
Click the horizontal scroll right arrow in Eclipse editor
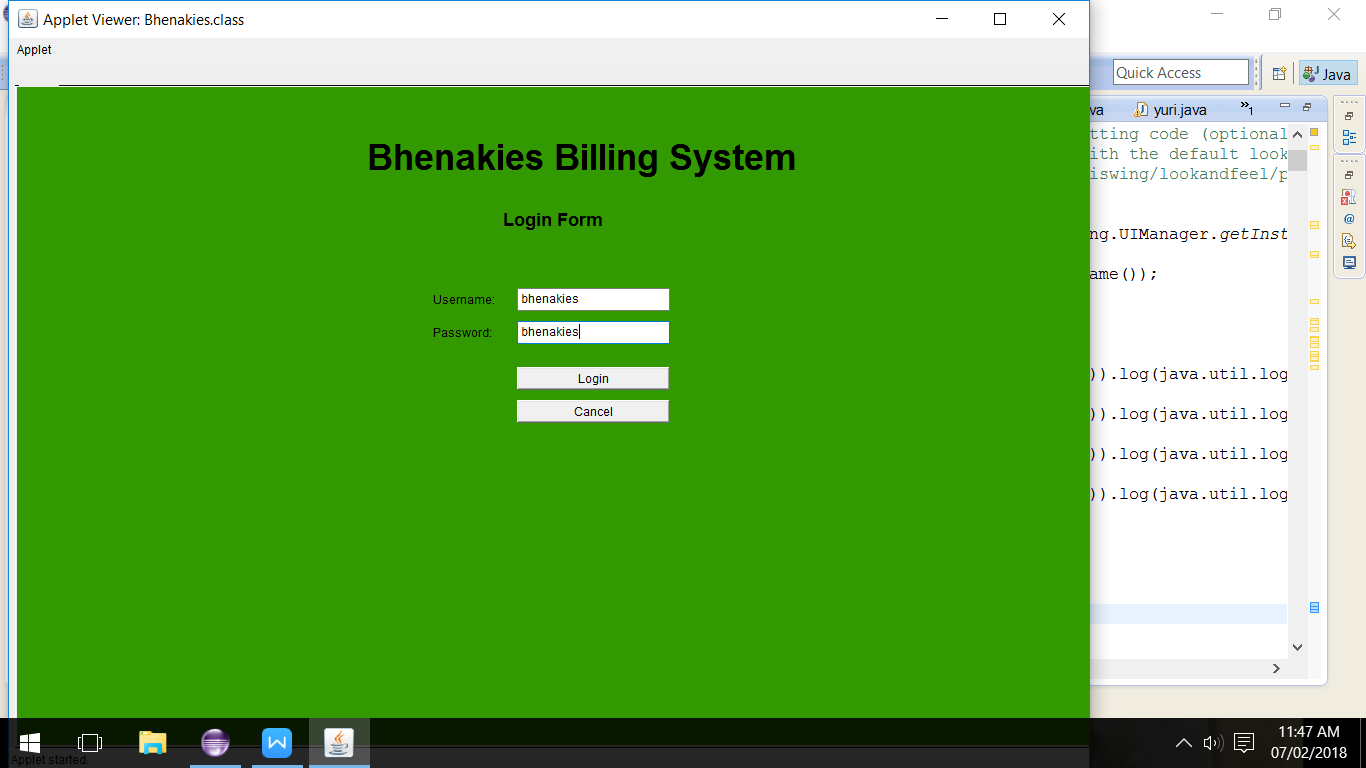[x=1276, y=668]
